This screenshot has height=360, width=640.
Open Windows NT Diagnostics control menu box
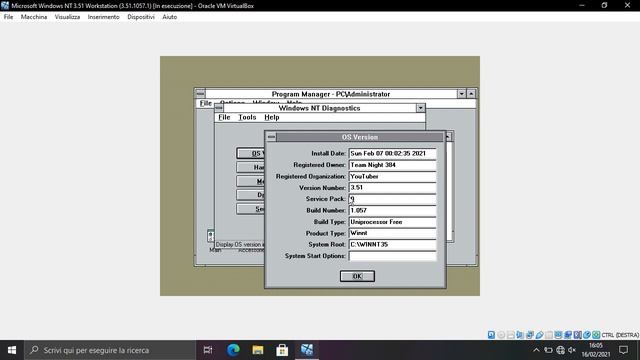[x=219, y=108]
